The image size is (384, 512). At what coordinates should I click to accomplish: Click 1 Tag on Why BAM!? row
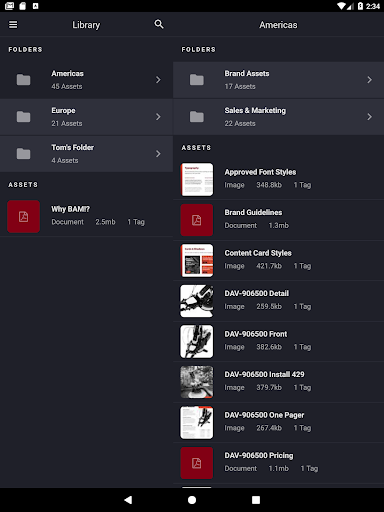click(136, 222)
